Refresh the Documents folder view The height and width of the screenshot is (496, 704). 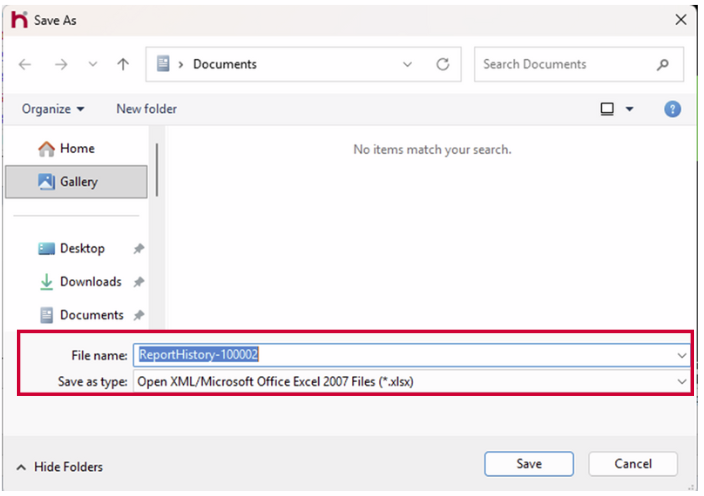[x=442, y=64]
